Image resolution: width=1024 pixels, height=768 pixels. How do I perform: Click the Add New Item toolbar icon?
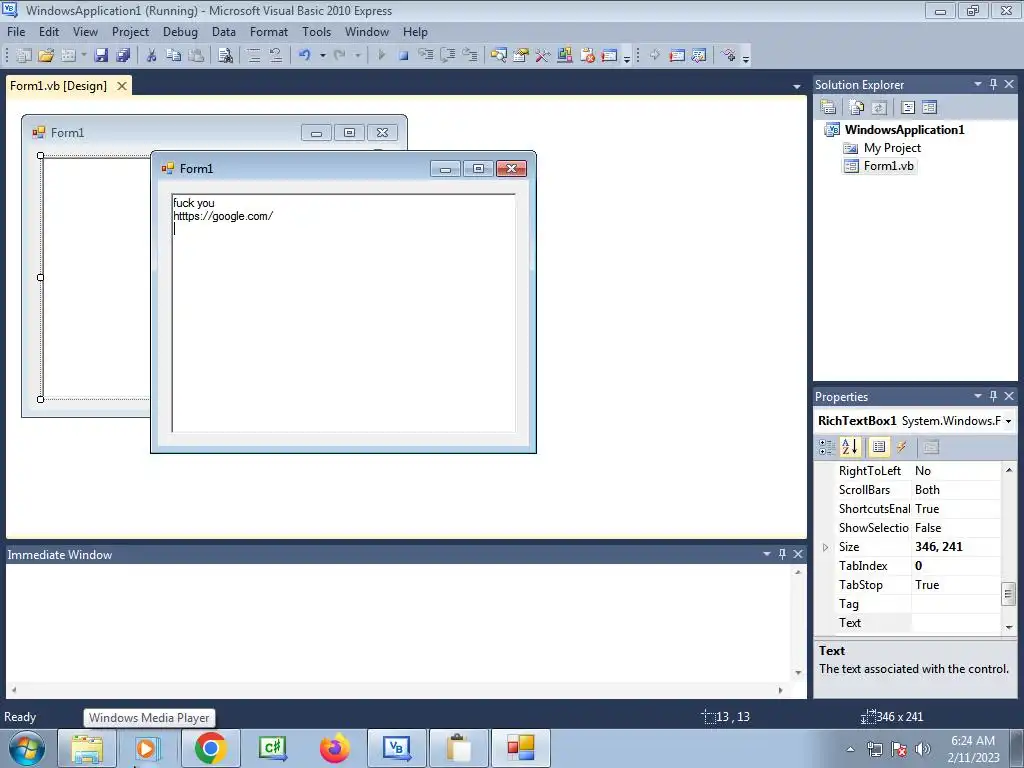68,56
